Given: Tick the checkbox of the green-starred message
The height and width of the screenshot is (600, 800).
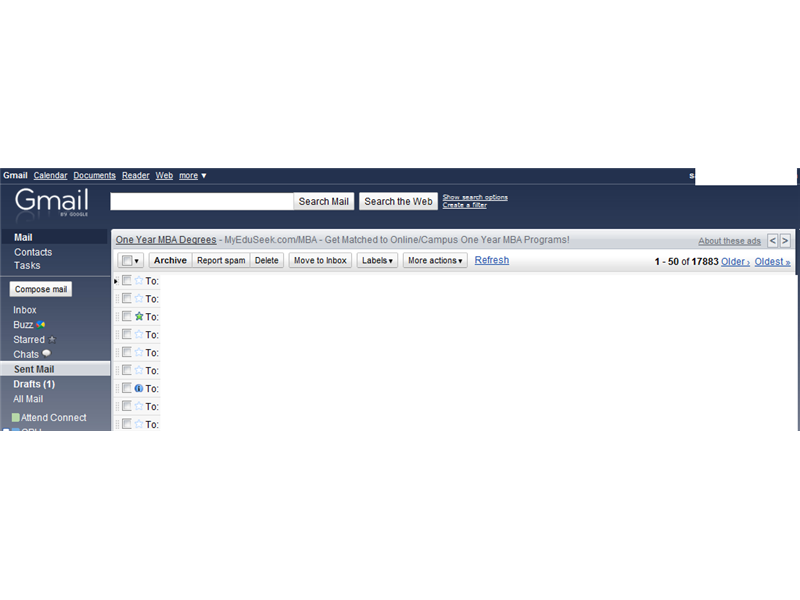Looking at the screenshot, I should [127, 316].
